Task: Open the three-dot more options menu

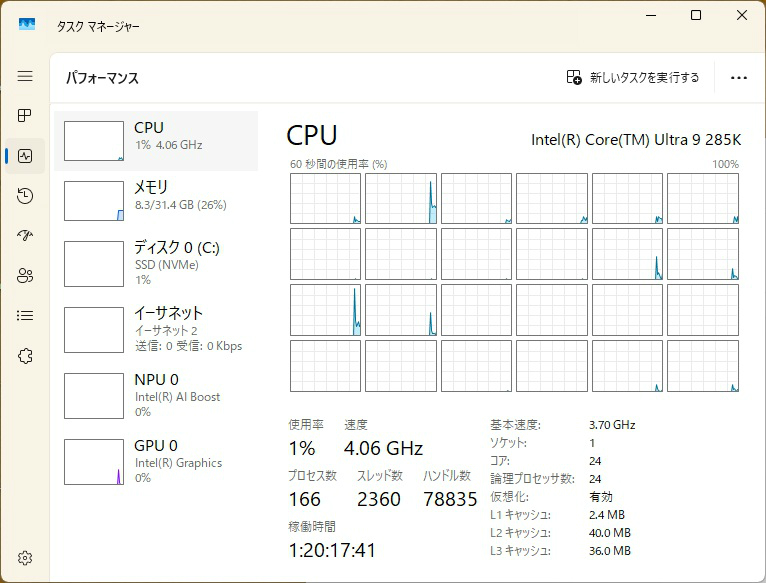Action: 739,77
